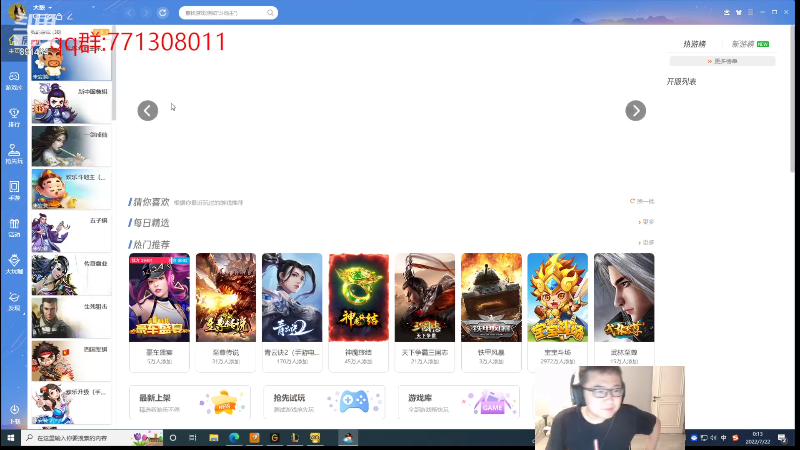The width and height of the screenshot is (800, 450).
Task: Click the user avatar at top left
Action: coord(17,11)
